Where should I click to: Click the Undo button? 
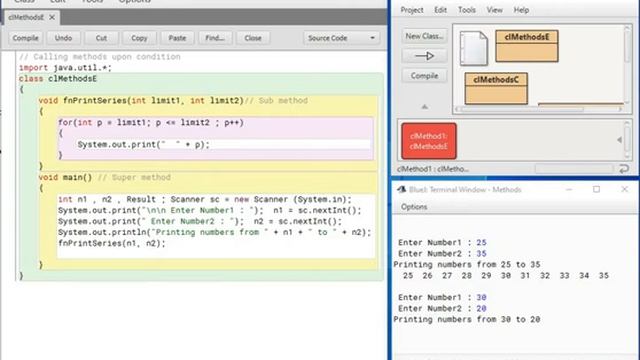coord(63,38)
